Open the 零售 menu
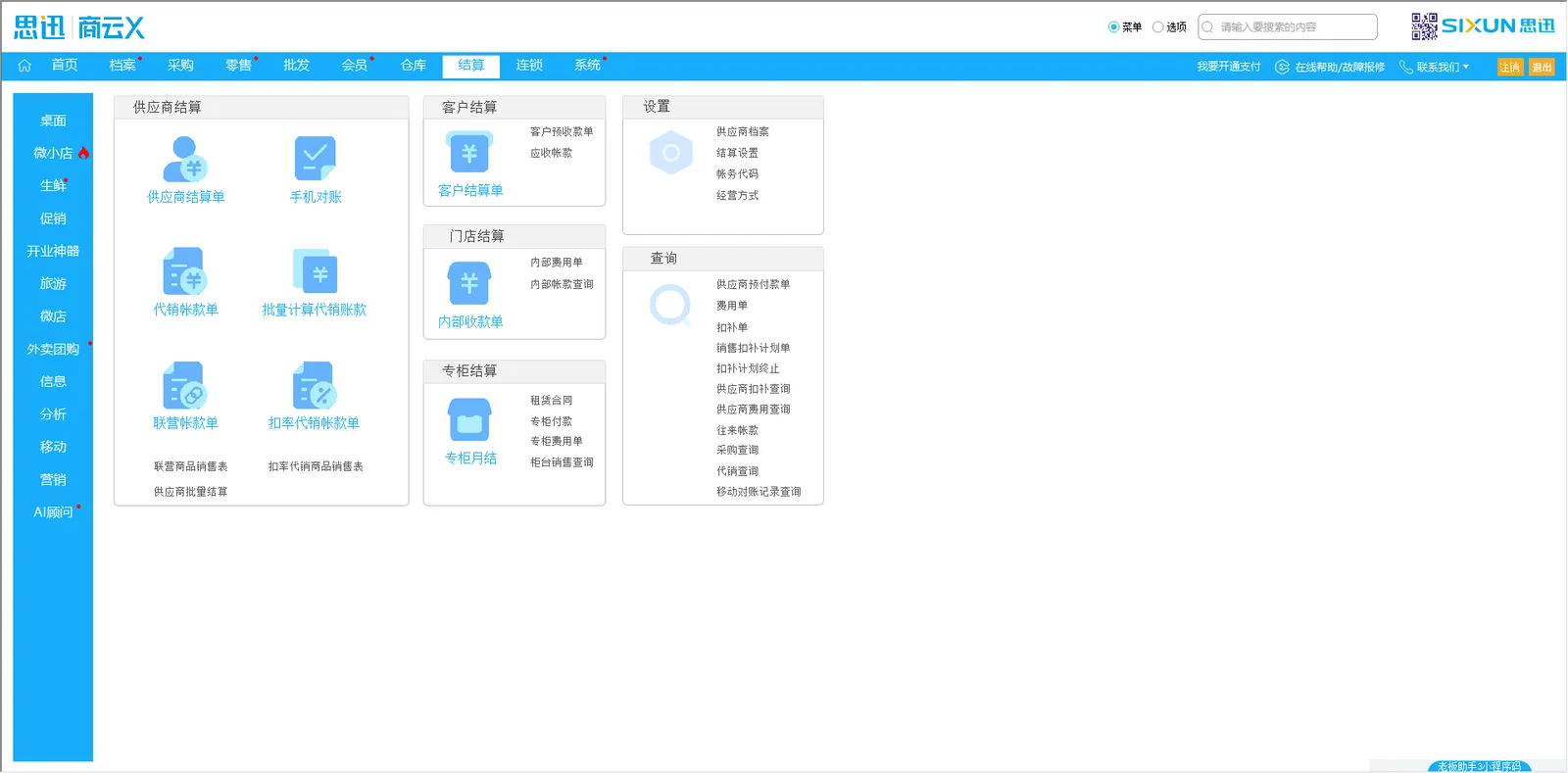The image size is (1568, 773). click(238, 66)
